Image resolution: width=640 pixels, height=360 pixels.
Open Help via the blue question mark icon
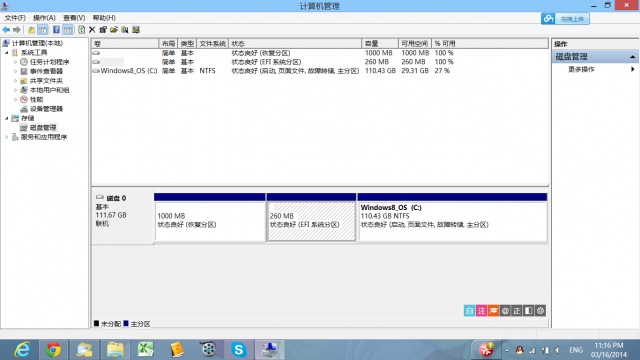click(x=56, y=30)
